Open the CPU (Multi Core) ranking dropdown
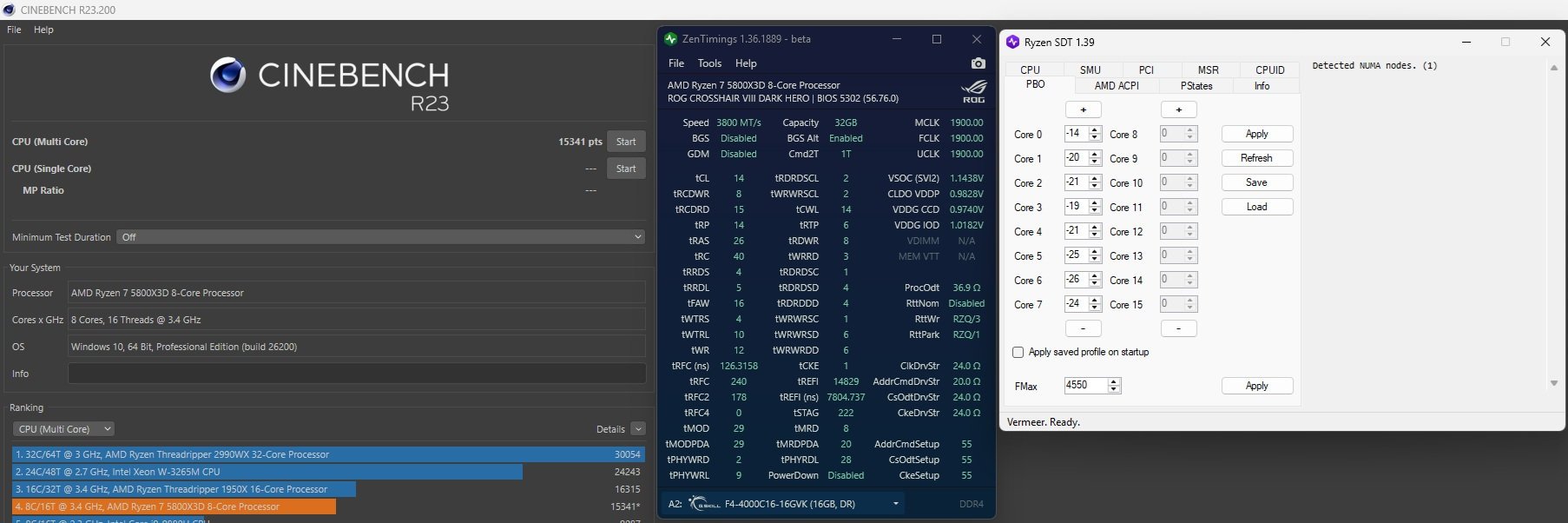The height and width of the screenshot is (523, 1568). click(x=63, y=429)
